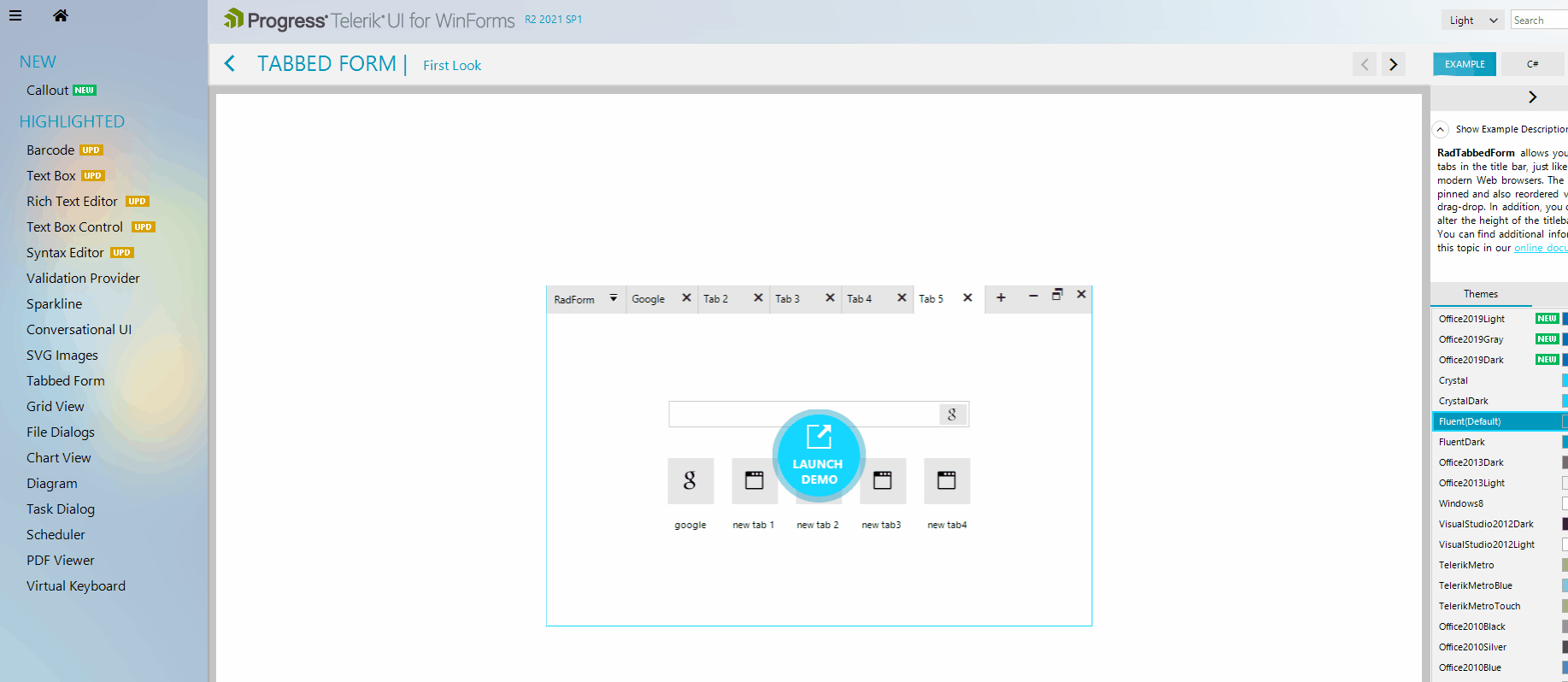Open the Light theme dropdown
Image resolution: width=1568 pixels, height=682 pixels.
(1473, 21)
